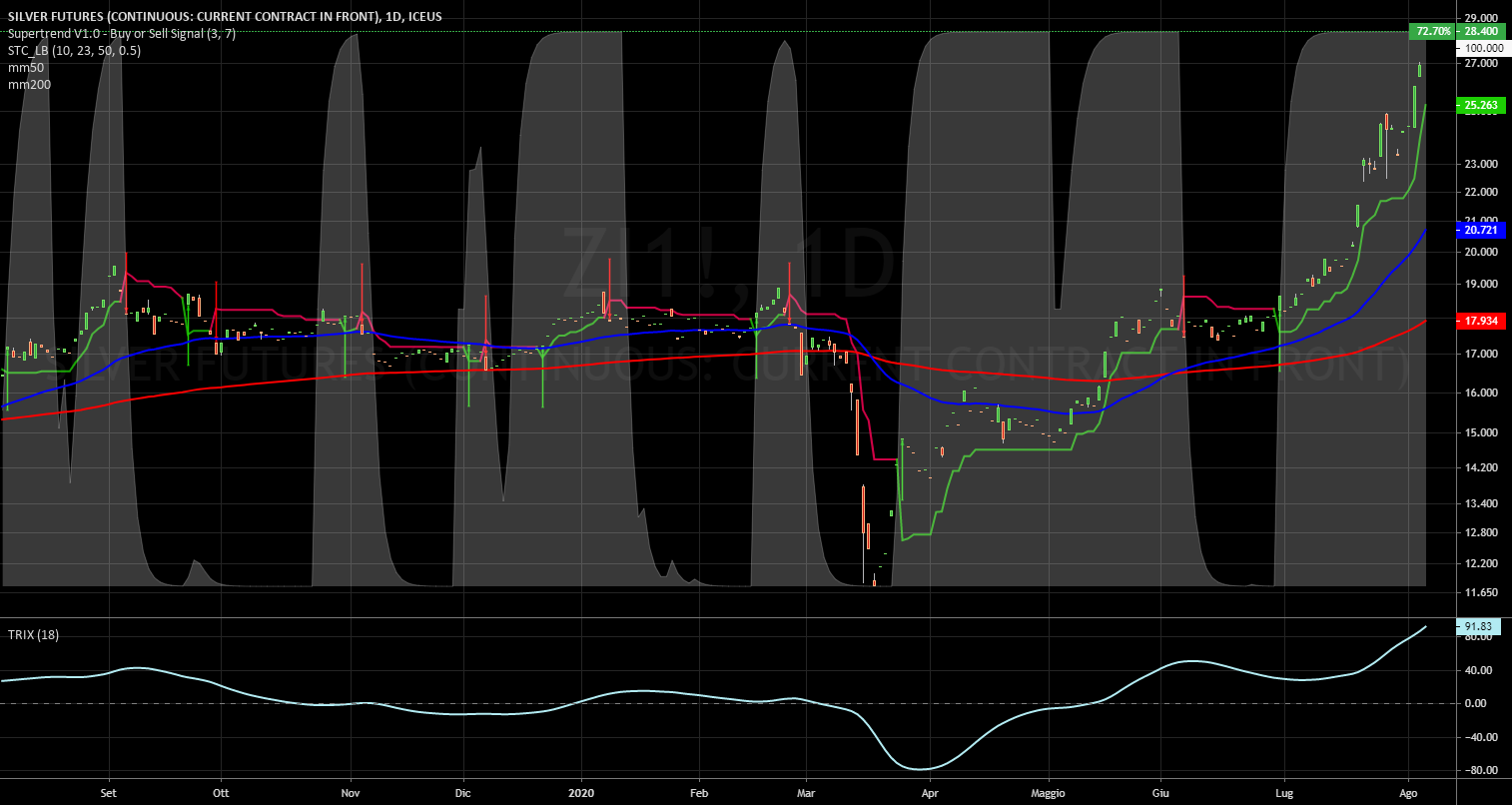Click 23.000 on the price axis
Viewport: 1512px width, 805px height.
coord(1483,164)
